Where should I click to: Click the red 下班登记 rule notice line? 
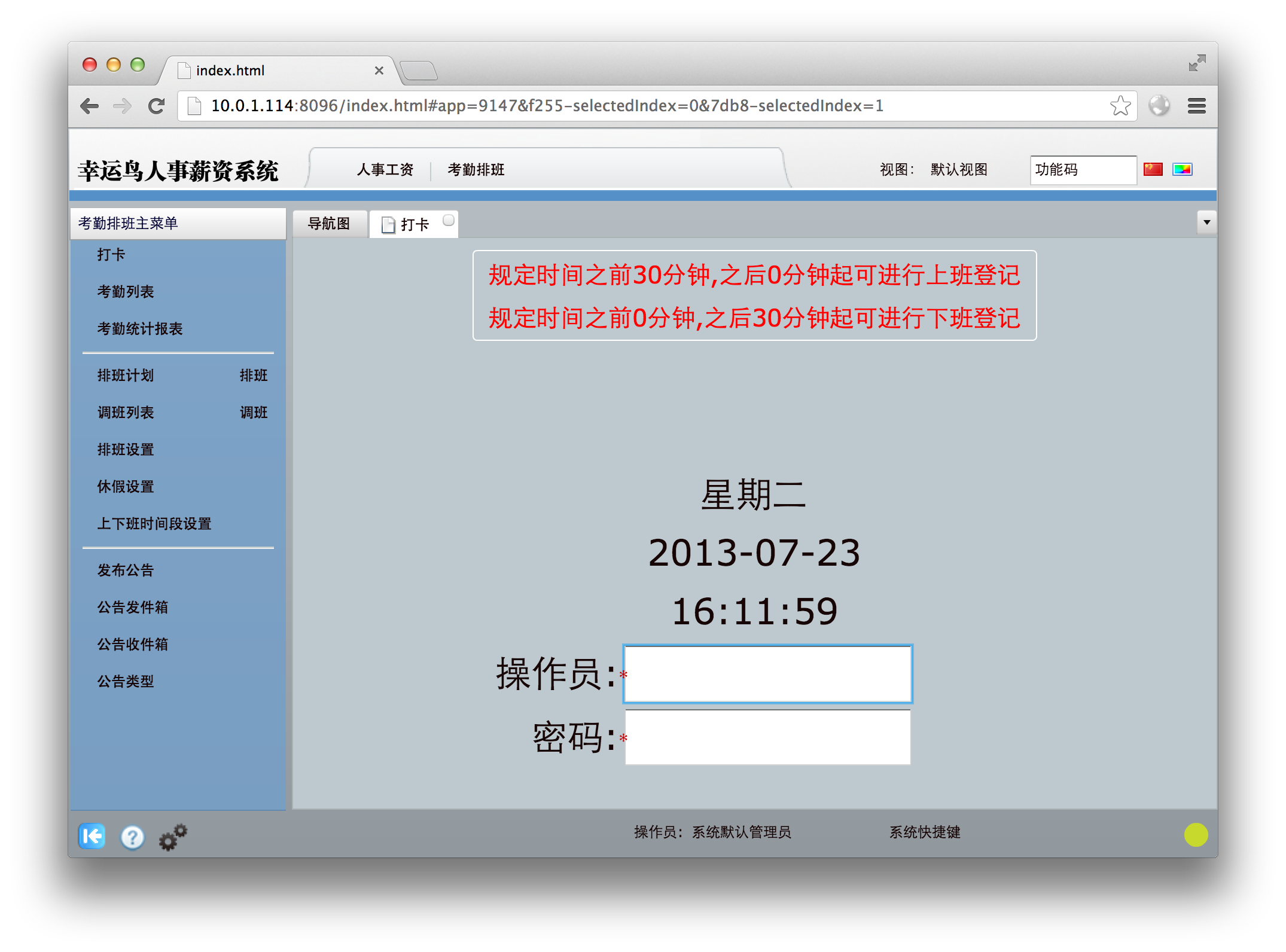(754, 318)
